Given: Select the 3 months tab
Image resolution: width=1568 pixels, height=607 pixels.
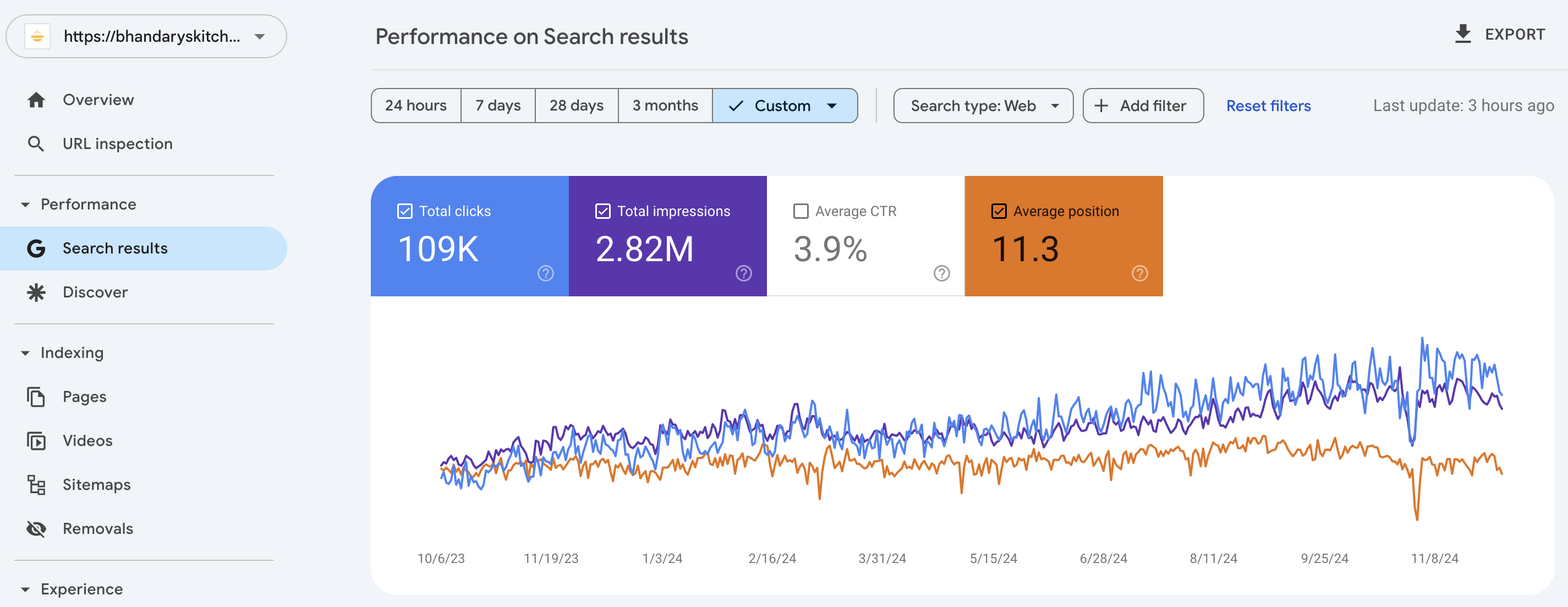Looking at the screenshot, I should [665, 106].
